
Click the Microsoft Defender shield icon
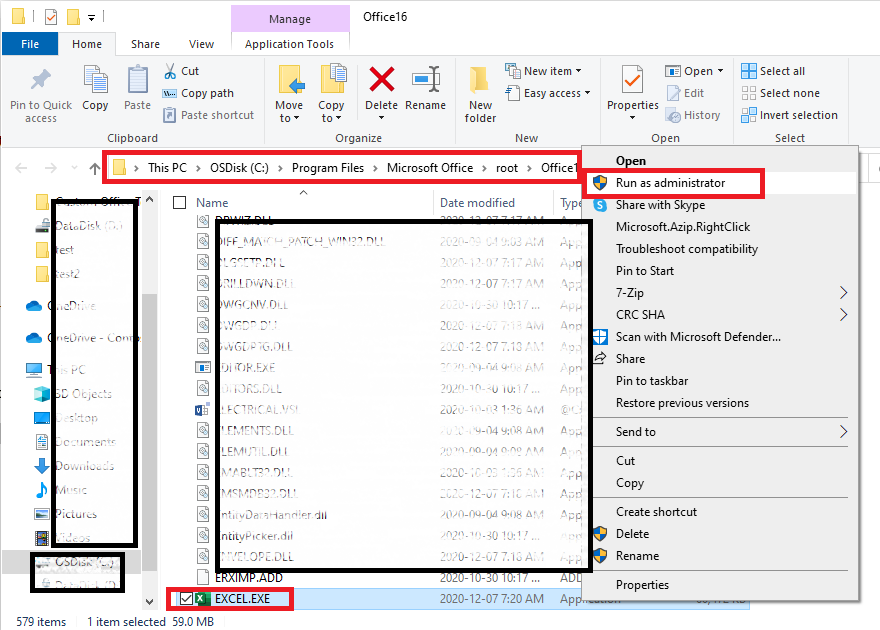click(x=600, y=337)
